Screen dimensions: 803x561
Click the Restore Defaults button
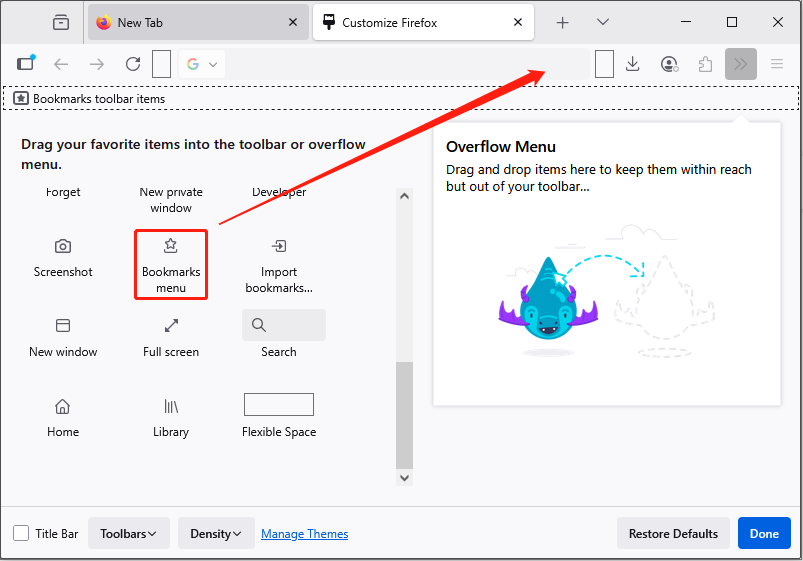(673, 534)
